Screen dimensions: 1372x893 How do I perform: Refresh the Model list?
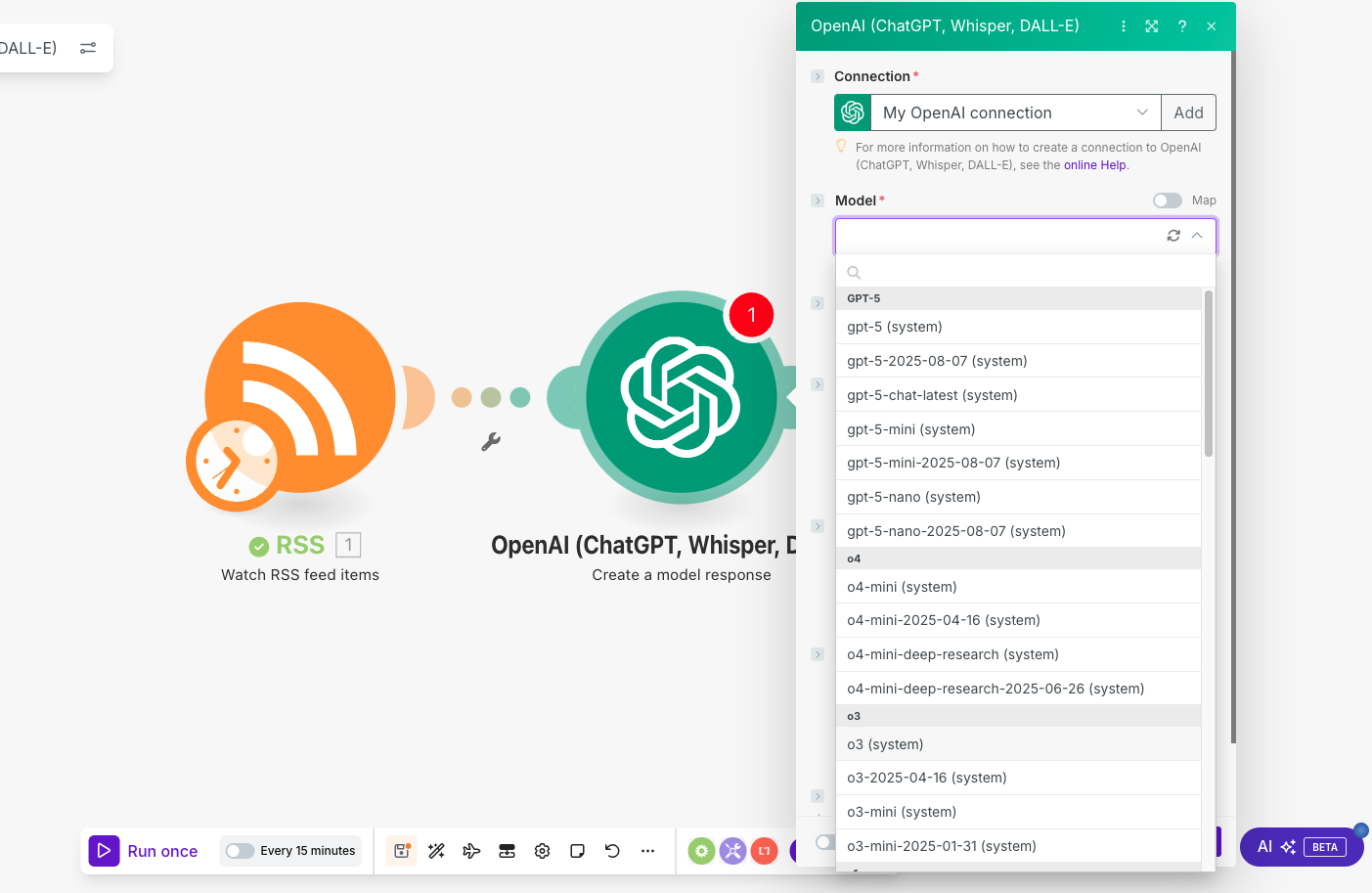click(x=1173, y=236)
